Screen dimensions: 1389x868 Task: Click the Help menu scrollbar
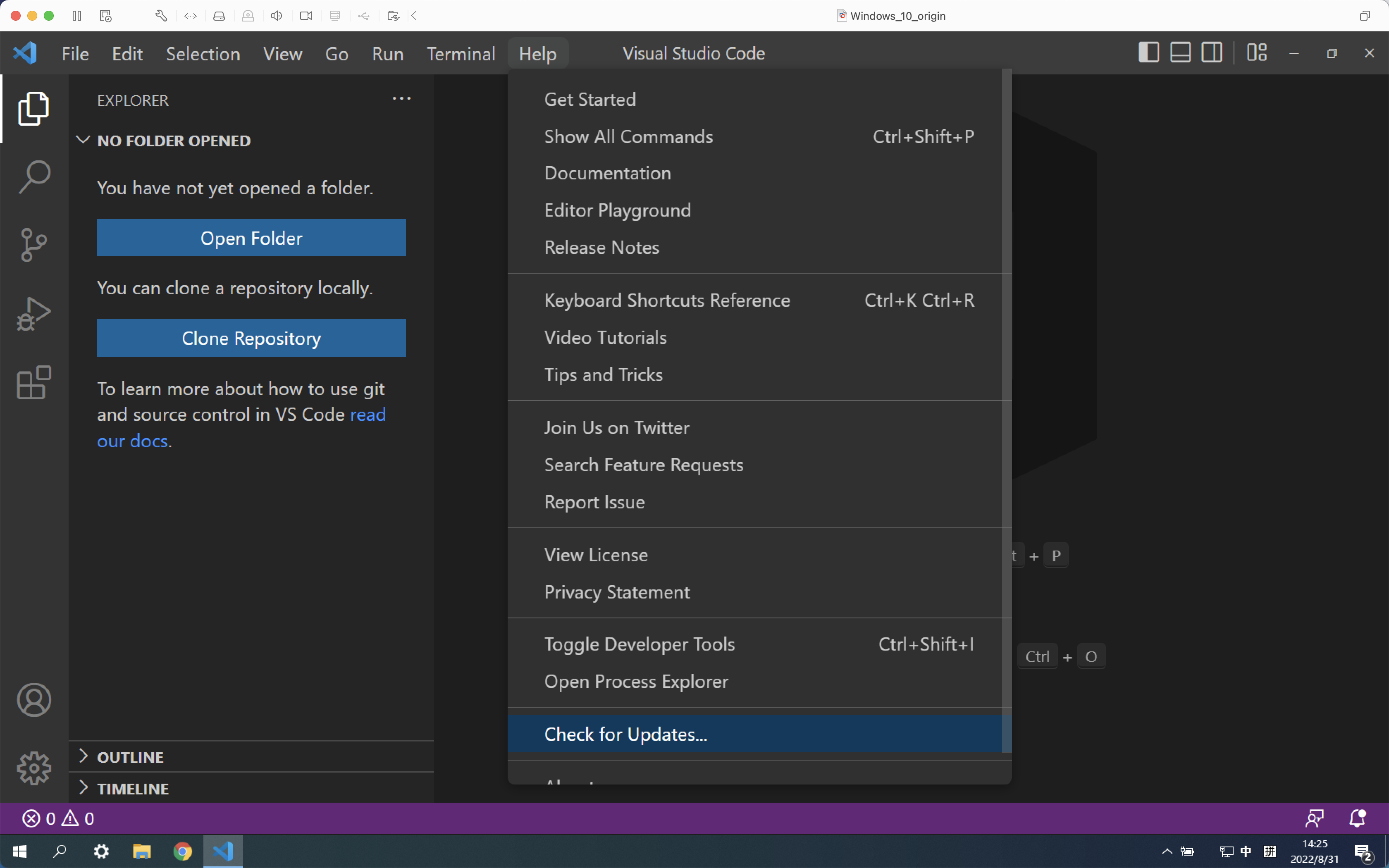pyautogui.click(x=1007, y=410)
